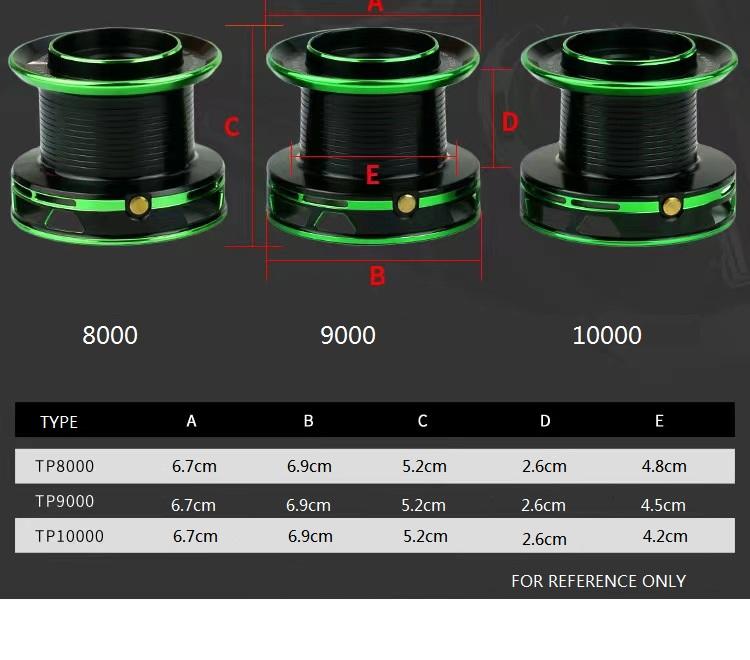The image size is (750, 660).
Task: Click TP10000's A value 6.7cm
Action: 195,536
